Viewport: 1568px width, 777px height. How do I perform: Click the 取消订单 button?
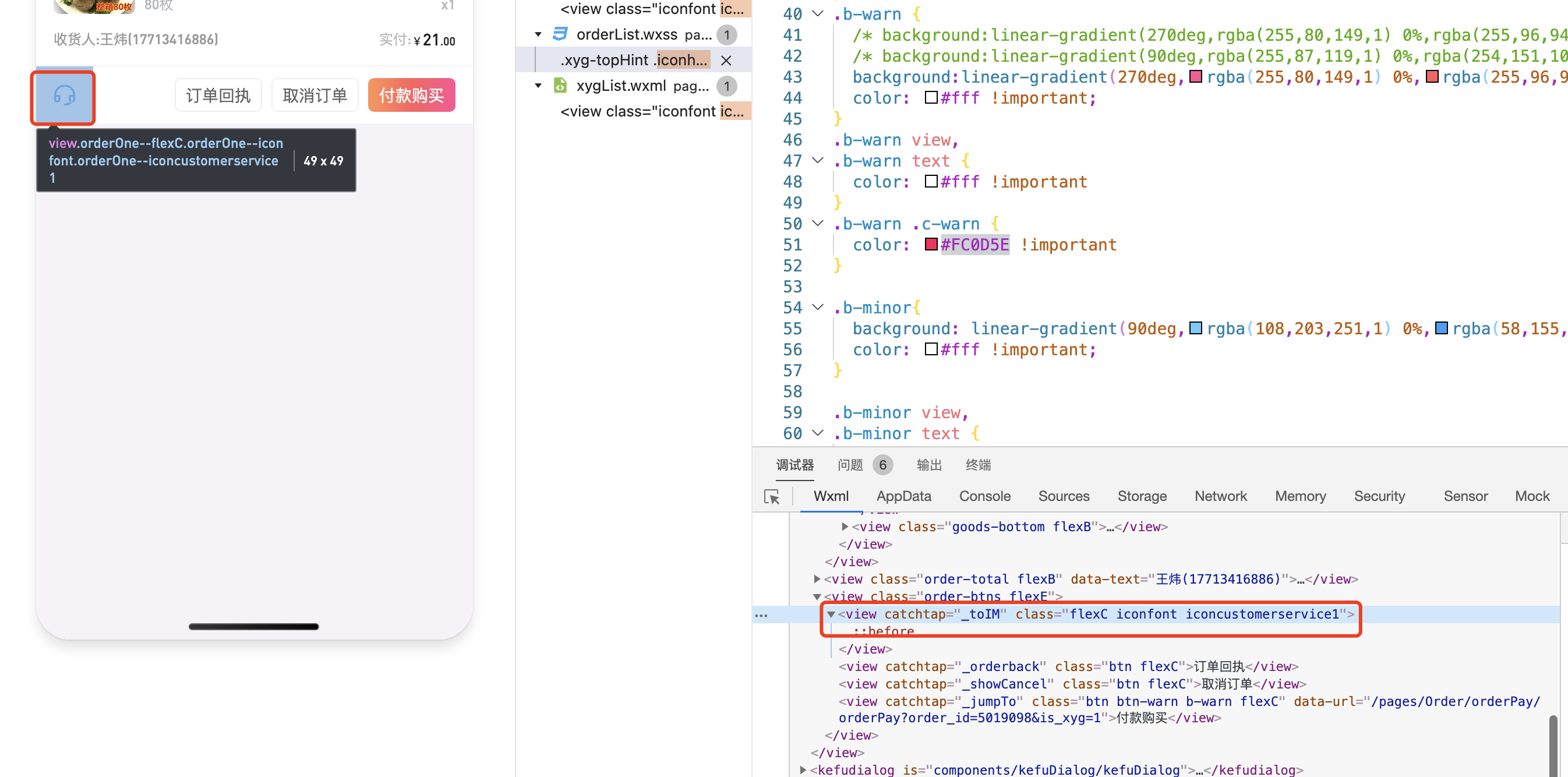click(315, 96)
